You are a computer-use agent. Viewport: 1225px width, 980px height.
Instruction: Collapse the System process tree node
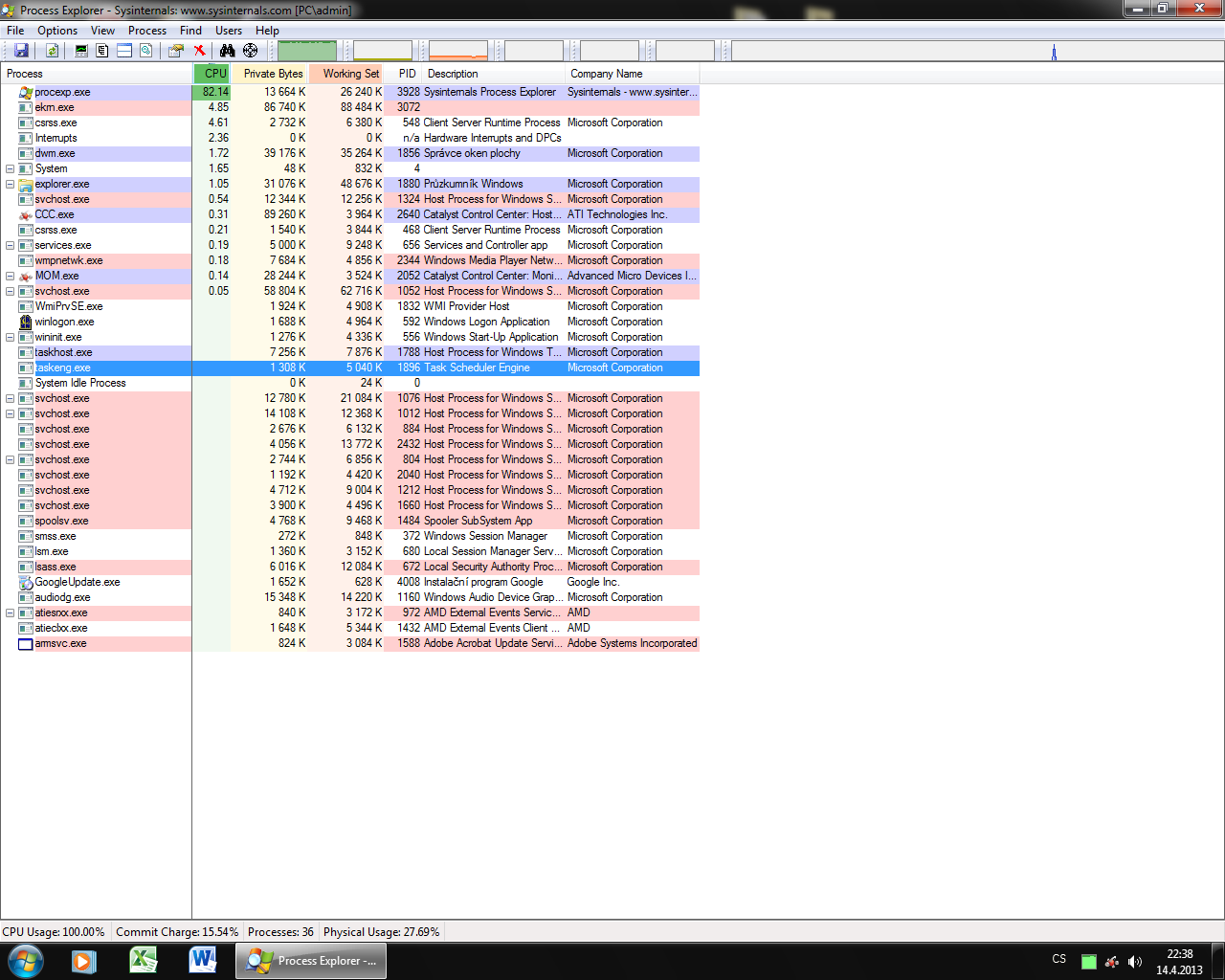tap(10, 168)
